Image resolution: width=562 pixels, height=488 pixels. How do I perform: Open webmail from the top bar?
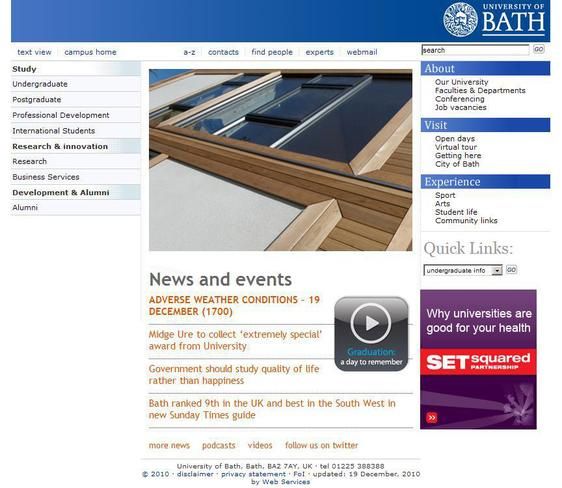(362, 52)
